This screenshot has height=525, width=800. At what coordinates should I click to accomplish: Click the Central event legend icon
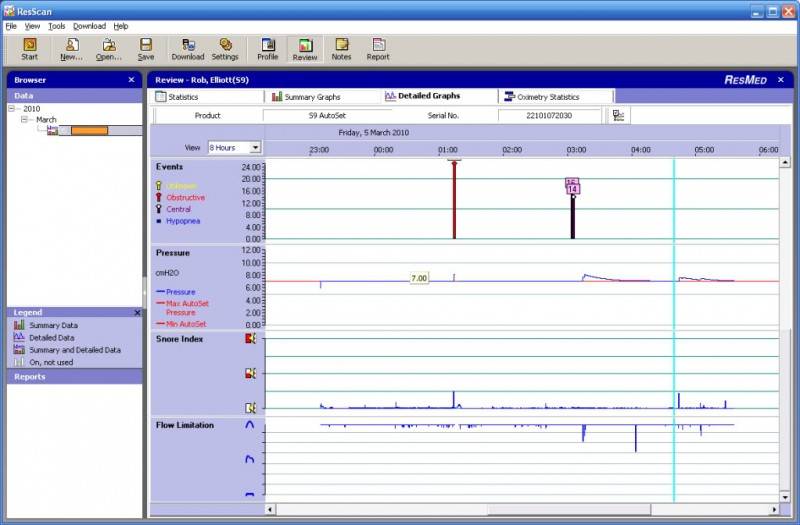tap(159, 209)
